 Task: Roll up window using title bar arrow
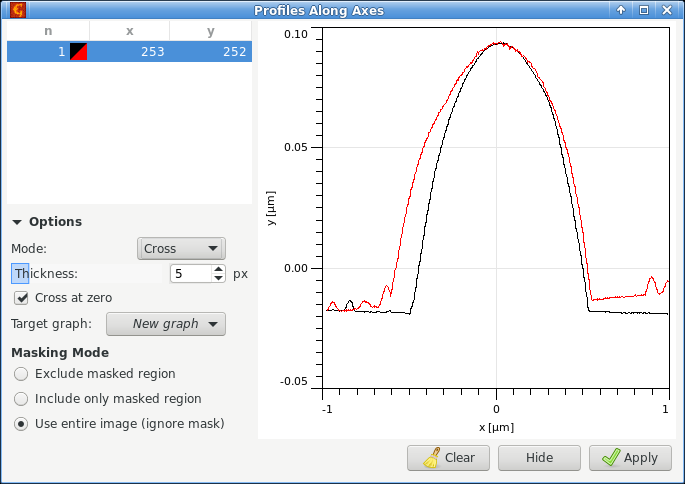tap(621, 10)
